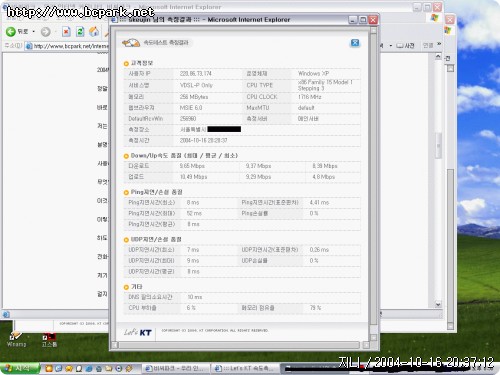Click CPU load value 6 %
The height and width of the screenshot is (375, 500).
click(191, 308)
